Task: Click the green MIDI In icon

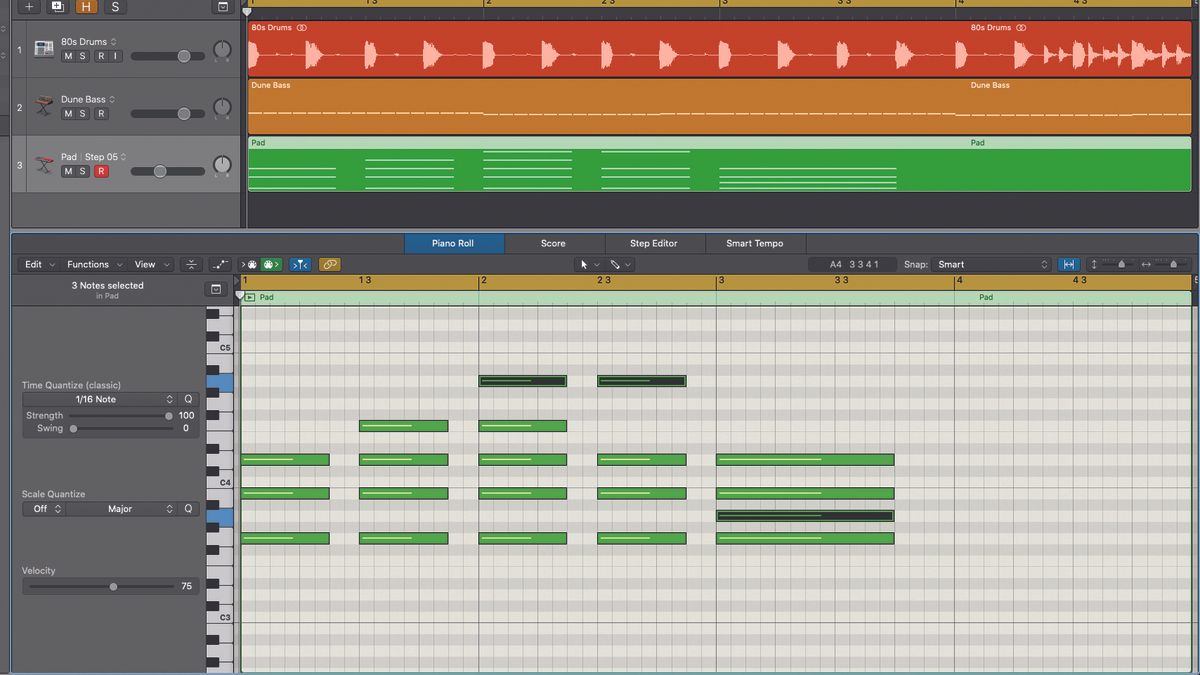Action: click(270, 264)
